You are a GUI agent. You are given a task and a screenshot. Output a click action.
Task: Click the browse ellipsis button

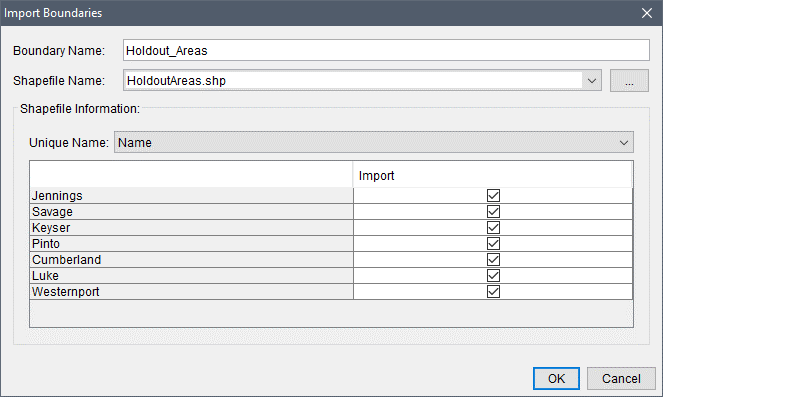coord(629,81)
